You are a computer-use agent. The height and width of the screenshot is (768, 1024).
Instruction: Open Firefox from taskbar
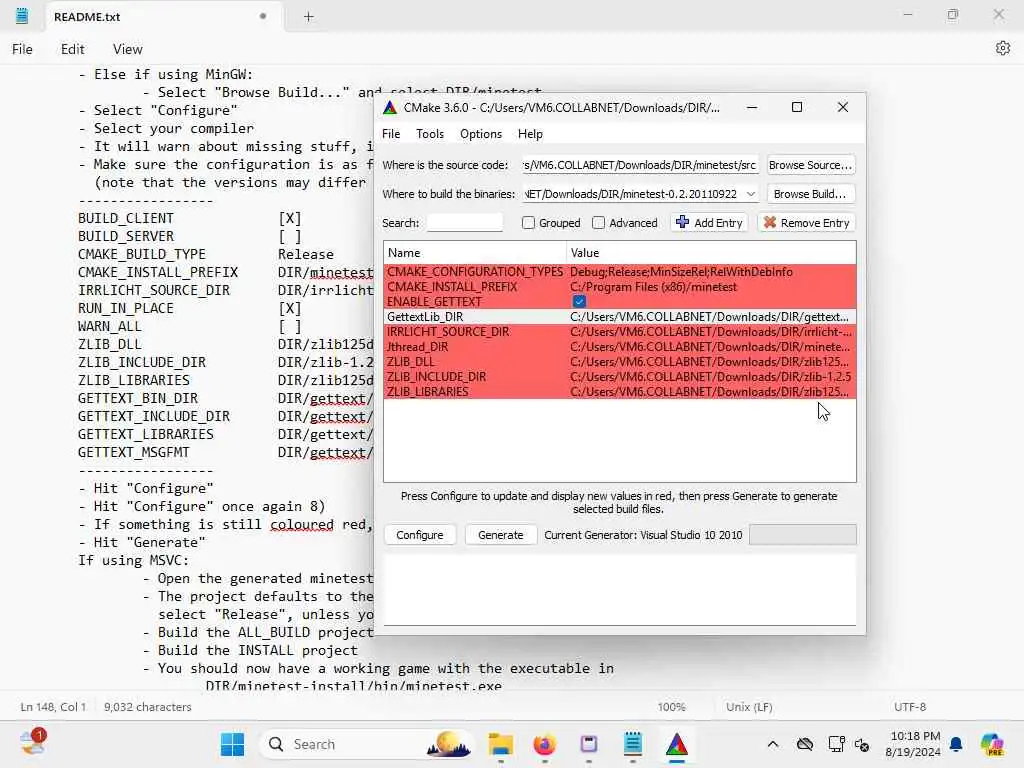pos(545,744)
